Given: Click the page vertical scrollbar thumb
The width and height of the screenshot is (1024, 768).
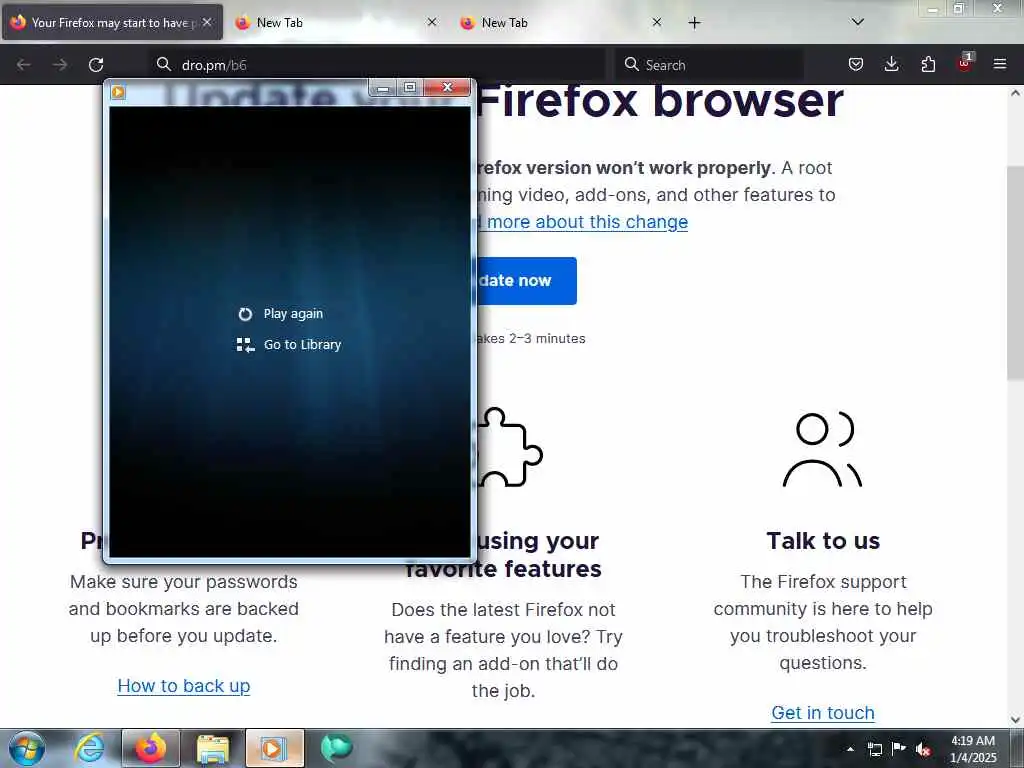Looking at the screenshot, I should pyautogui.click(x=1015, y=273).
